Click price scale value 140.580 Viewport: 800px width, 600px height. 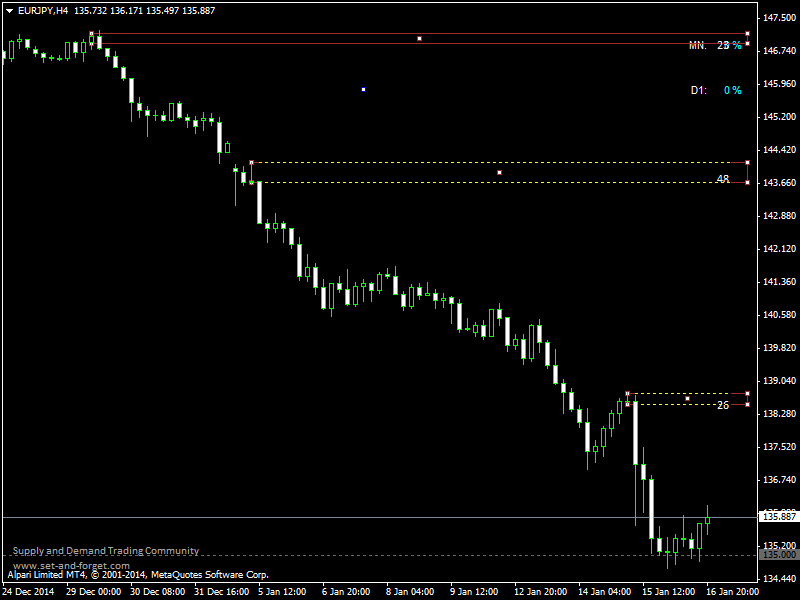[779, 315]
